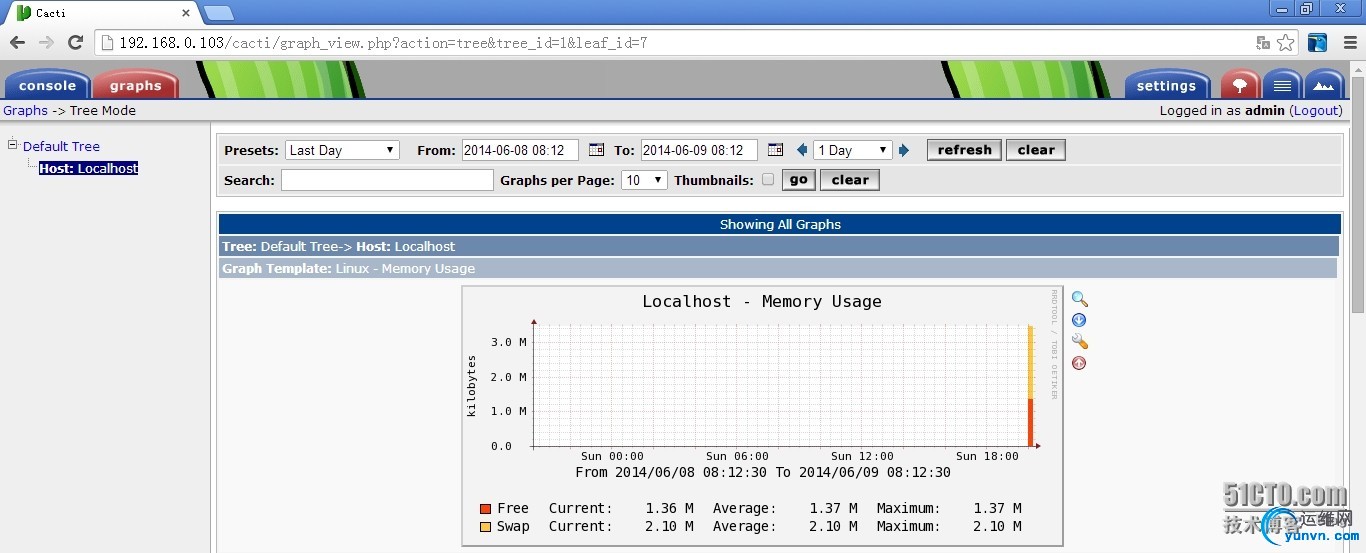Switch to tree view mode icon
This screenshot has height=553, width=1366.
tap(1240, 85)
